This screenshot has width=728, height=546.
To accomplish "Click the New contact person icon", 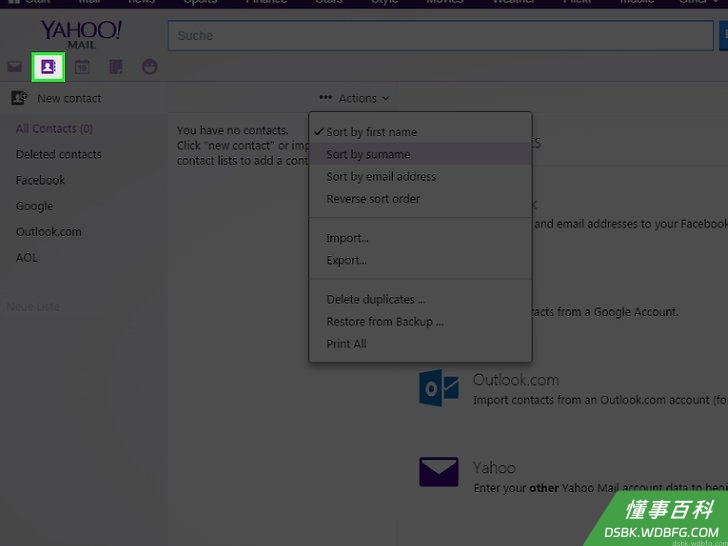I will click(19, 98).
